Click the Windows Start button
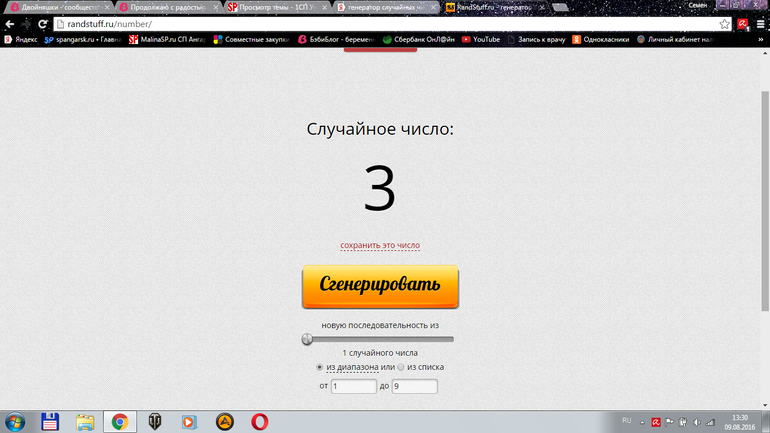This screenshot has height=433, width=770. pyautogui.click(x=17, y=422)
